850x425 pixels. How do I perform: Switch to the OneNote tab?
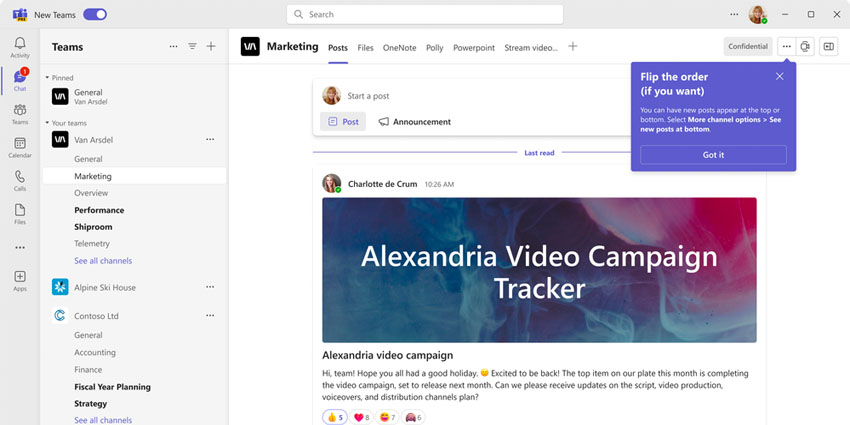coord(400,48)
